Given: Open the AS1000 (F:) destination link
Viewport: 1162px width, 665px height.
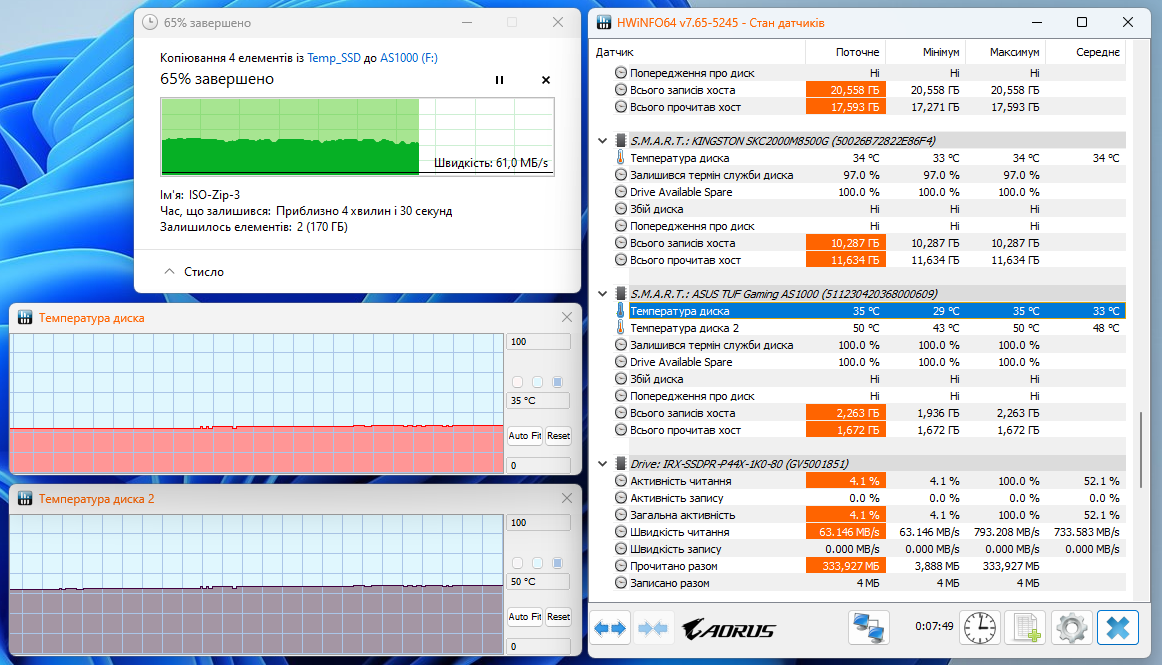Looking at the screenshot, I should 409,58.
